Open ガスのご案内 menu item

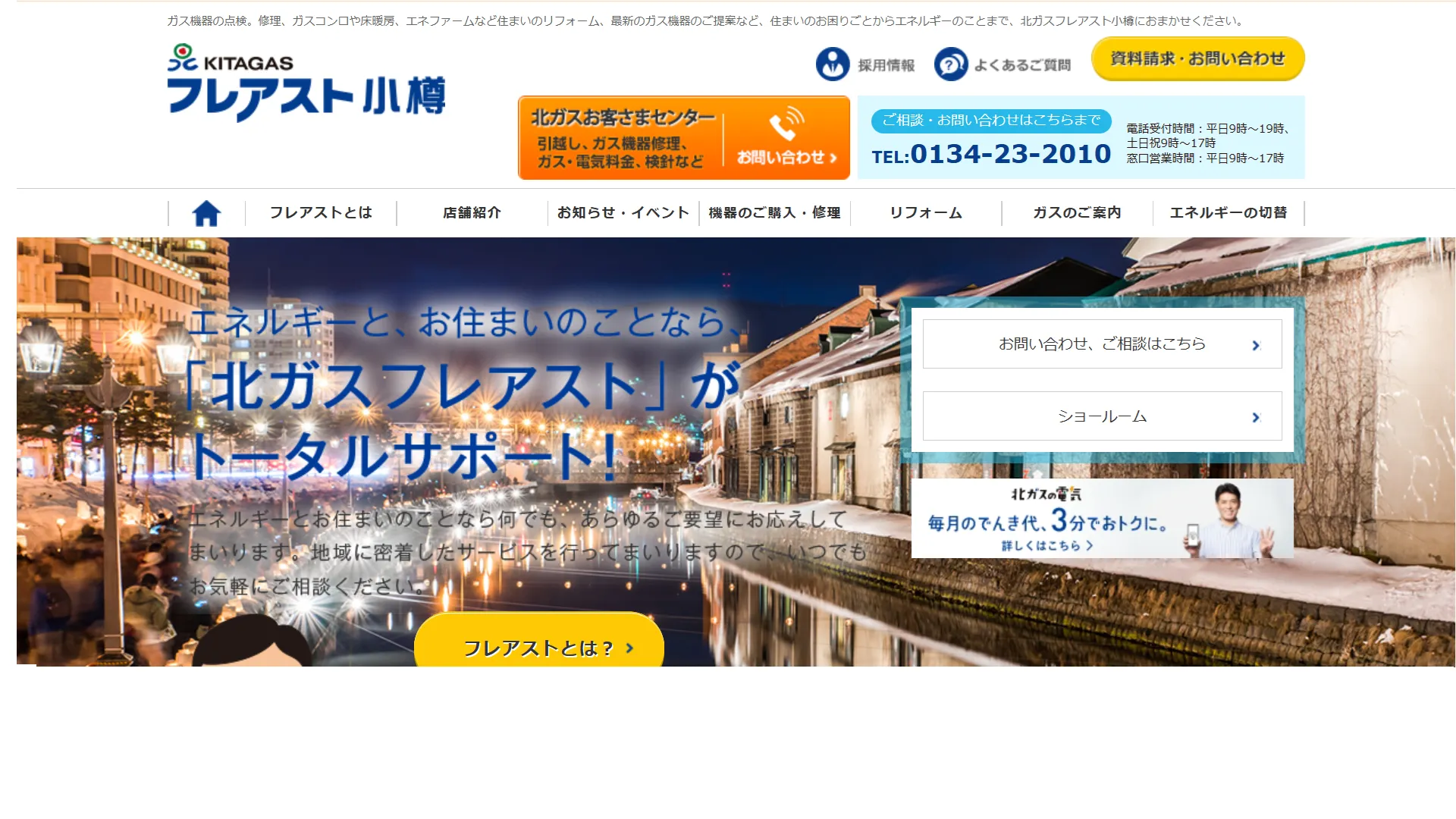pyautogui.click(x=1077, y=213)
